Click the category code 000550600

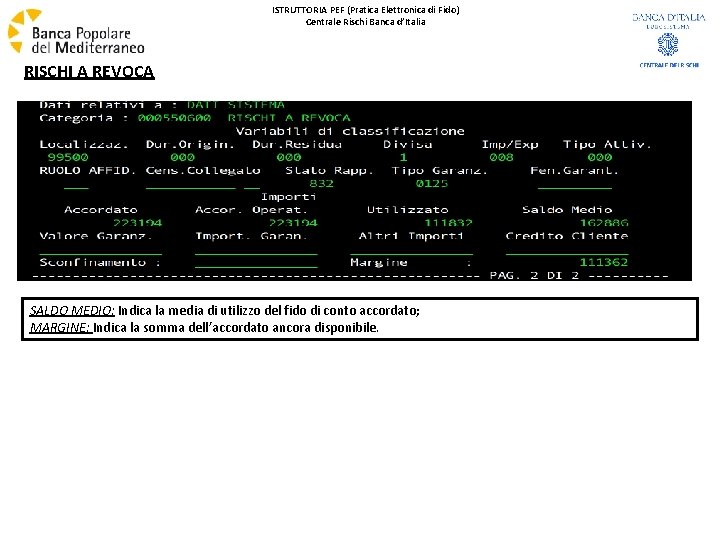coord(174,118)
